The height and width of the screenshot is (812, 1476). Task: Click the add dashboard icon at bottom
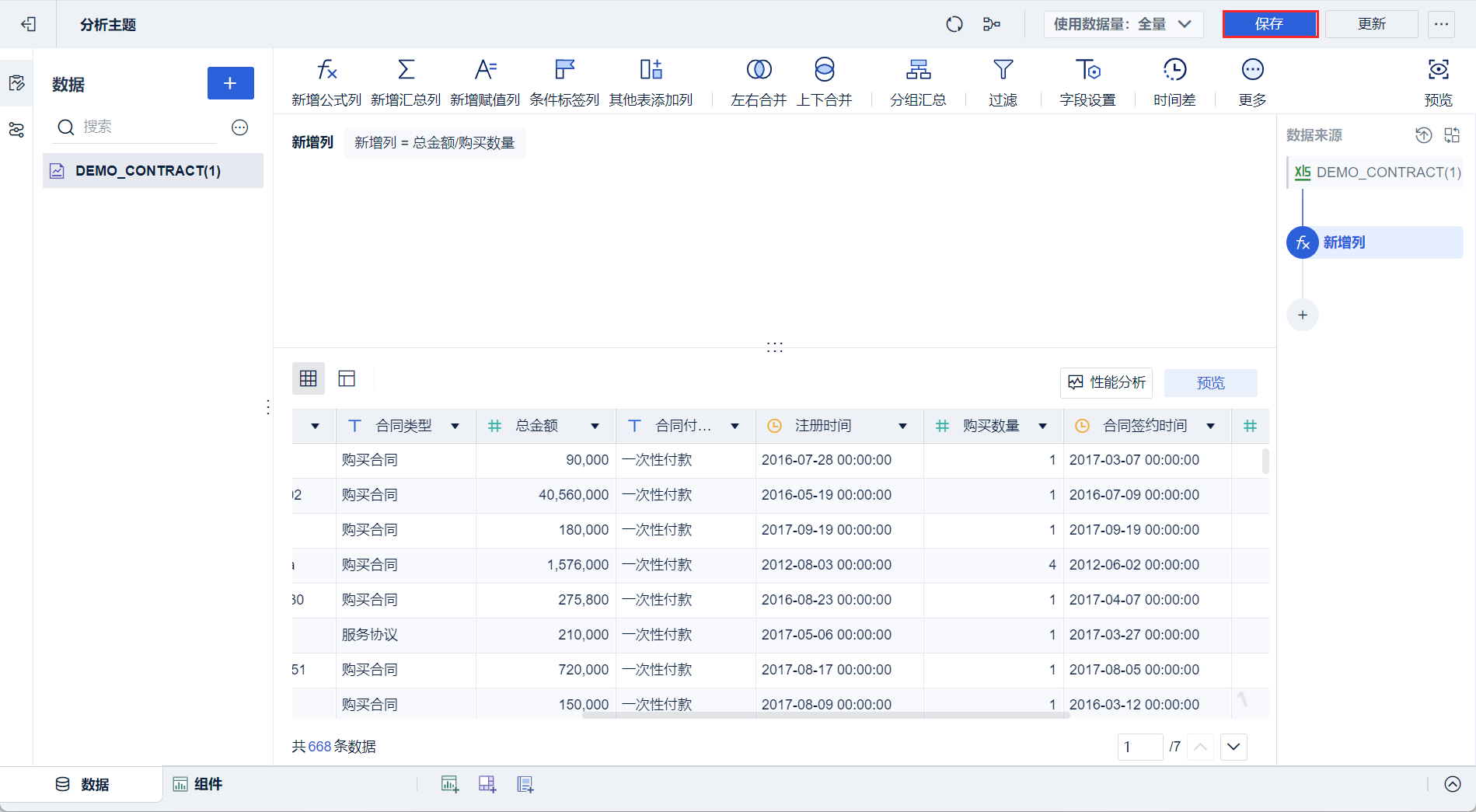tap(487, 785)
